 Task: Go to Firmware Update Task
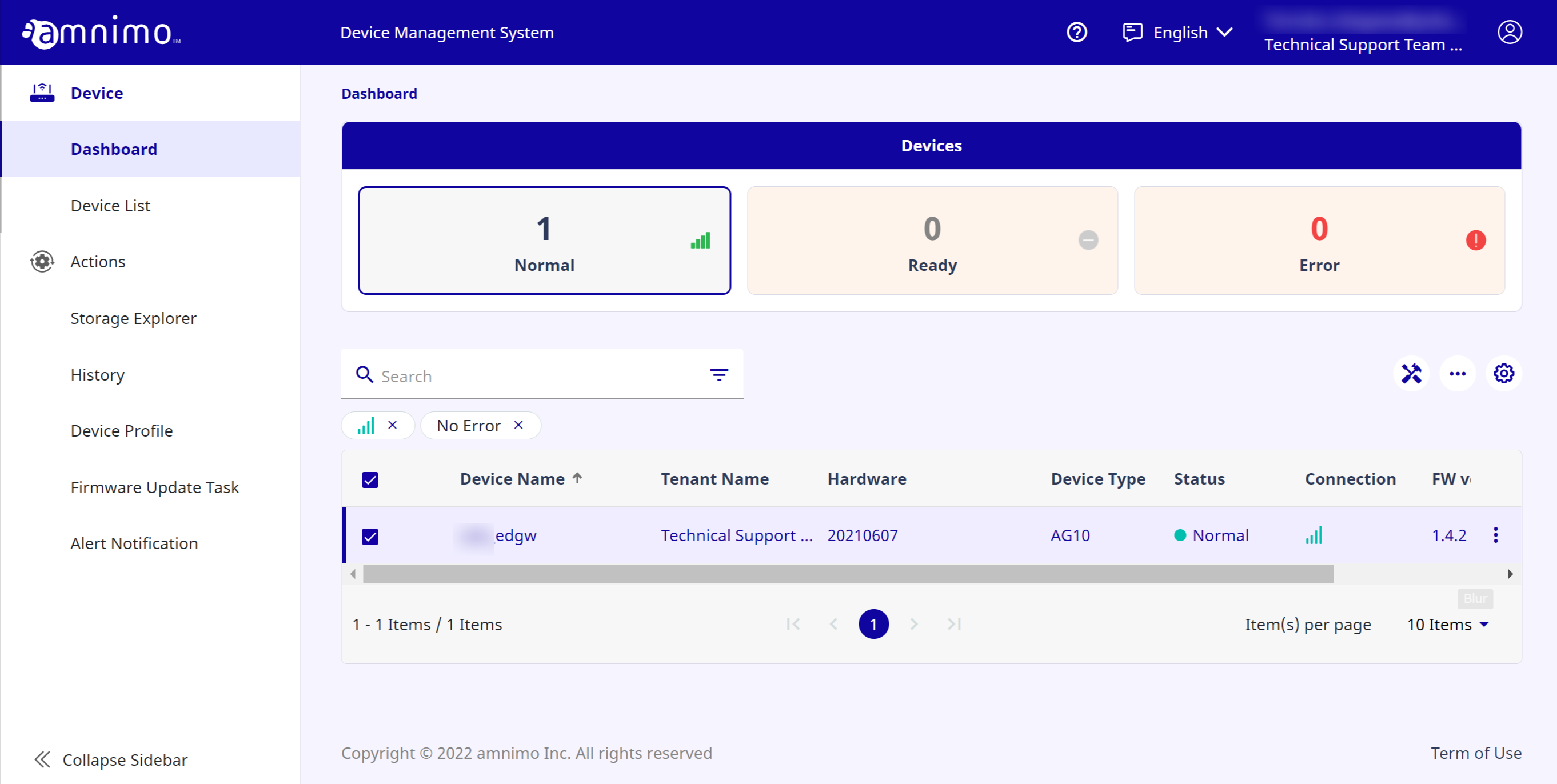[155, 487]
